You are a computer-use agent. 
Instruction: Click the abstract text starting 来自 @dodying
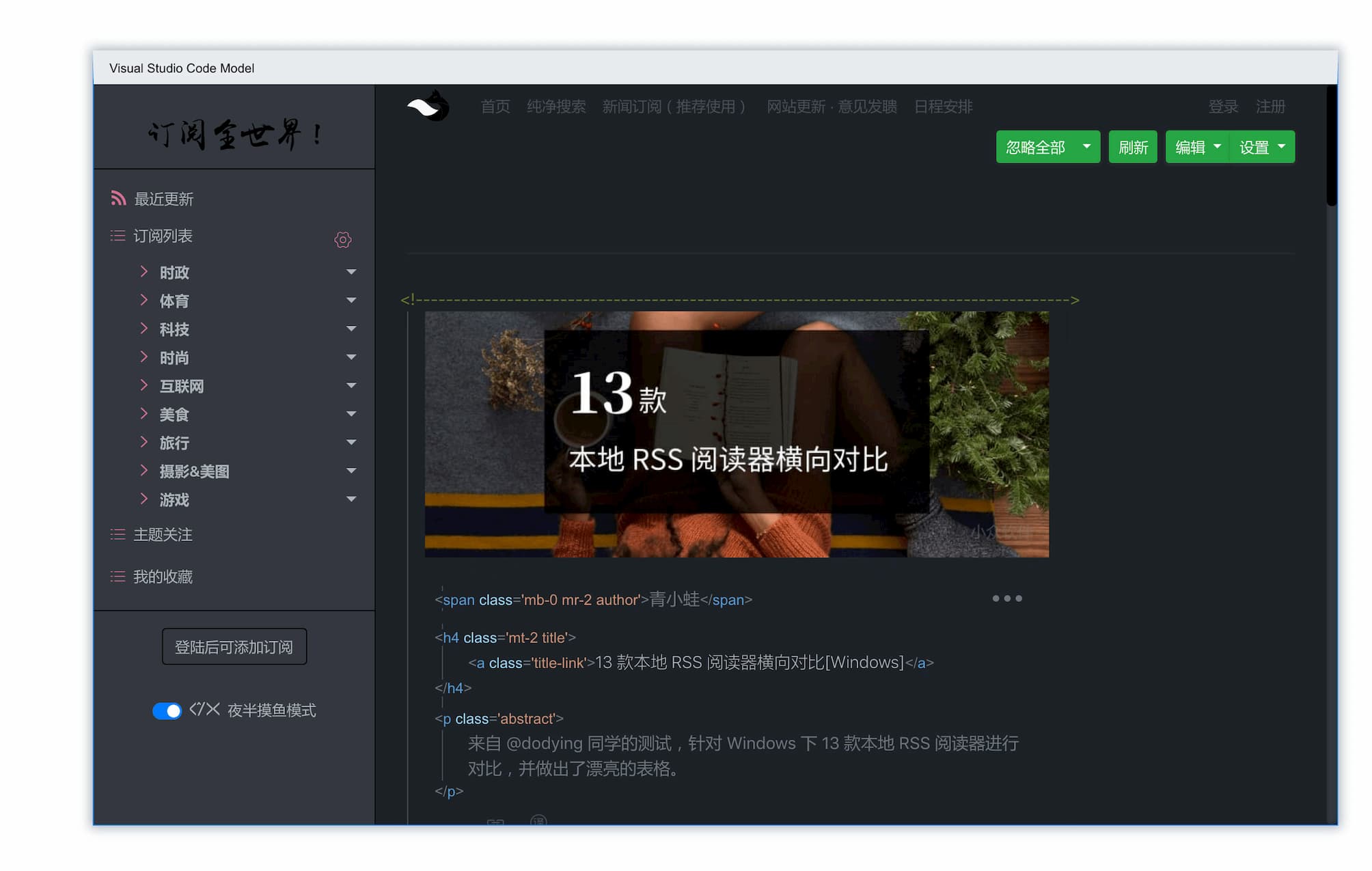743,756
